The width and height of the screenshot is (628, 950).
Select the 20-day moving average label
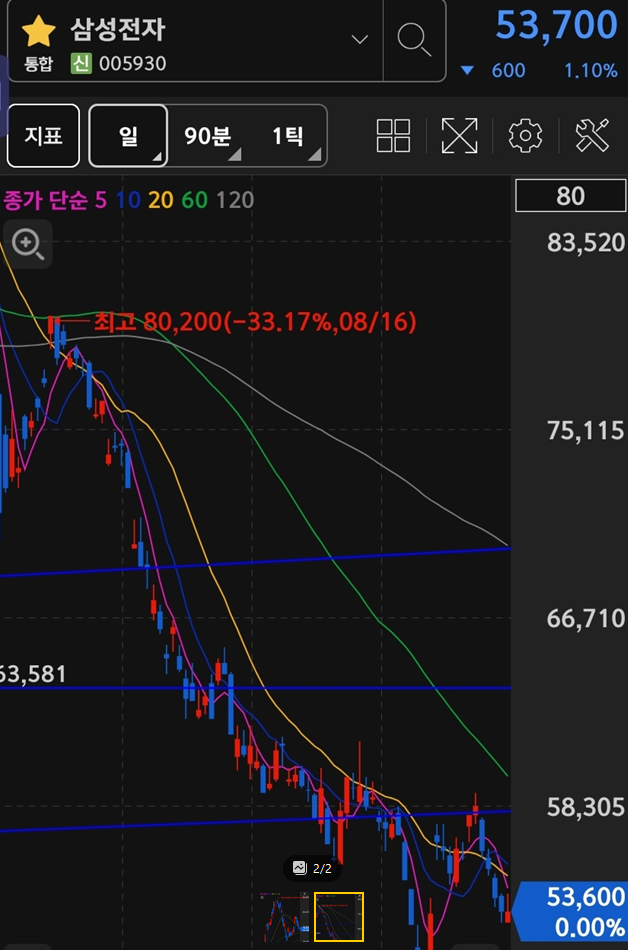(x=161, y=200)
